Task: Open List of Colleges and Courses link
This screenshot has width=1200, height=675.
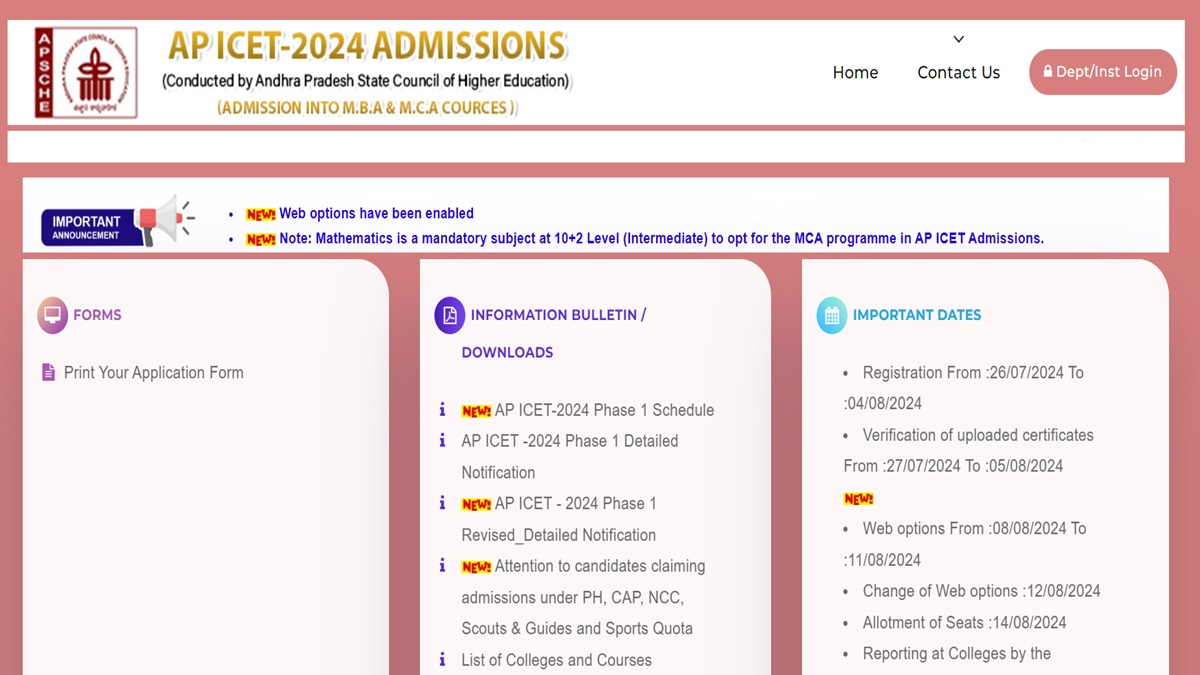Action: (556, 660)
